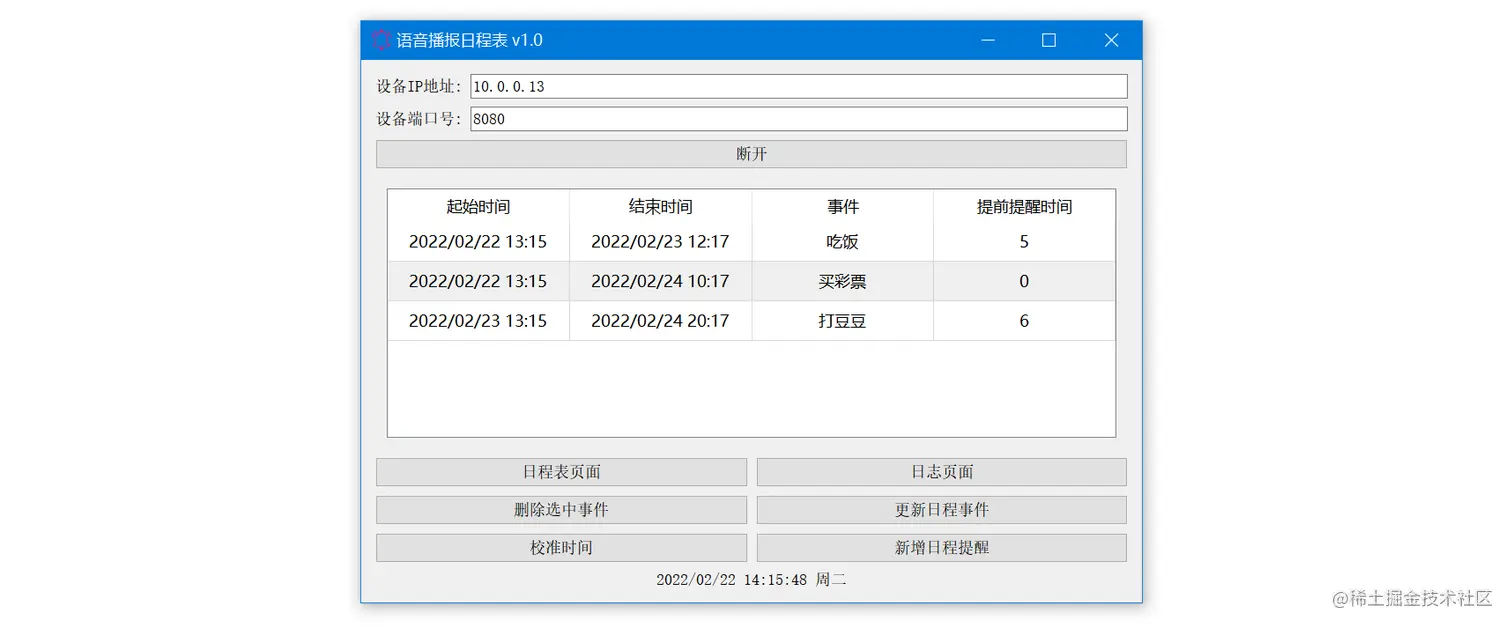The height and width of the screenshot is (628, 1512).
Task: Click the date-time status text at bottom
Action: pyautogui.click(x=751, y=580)
